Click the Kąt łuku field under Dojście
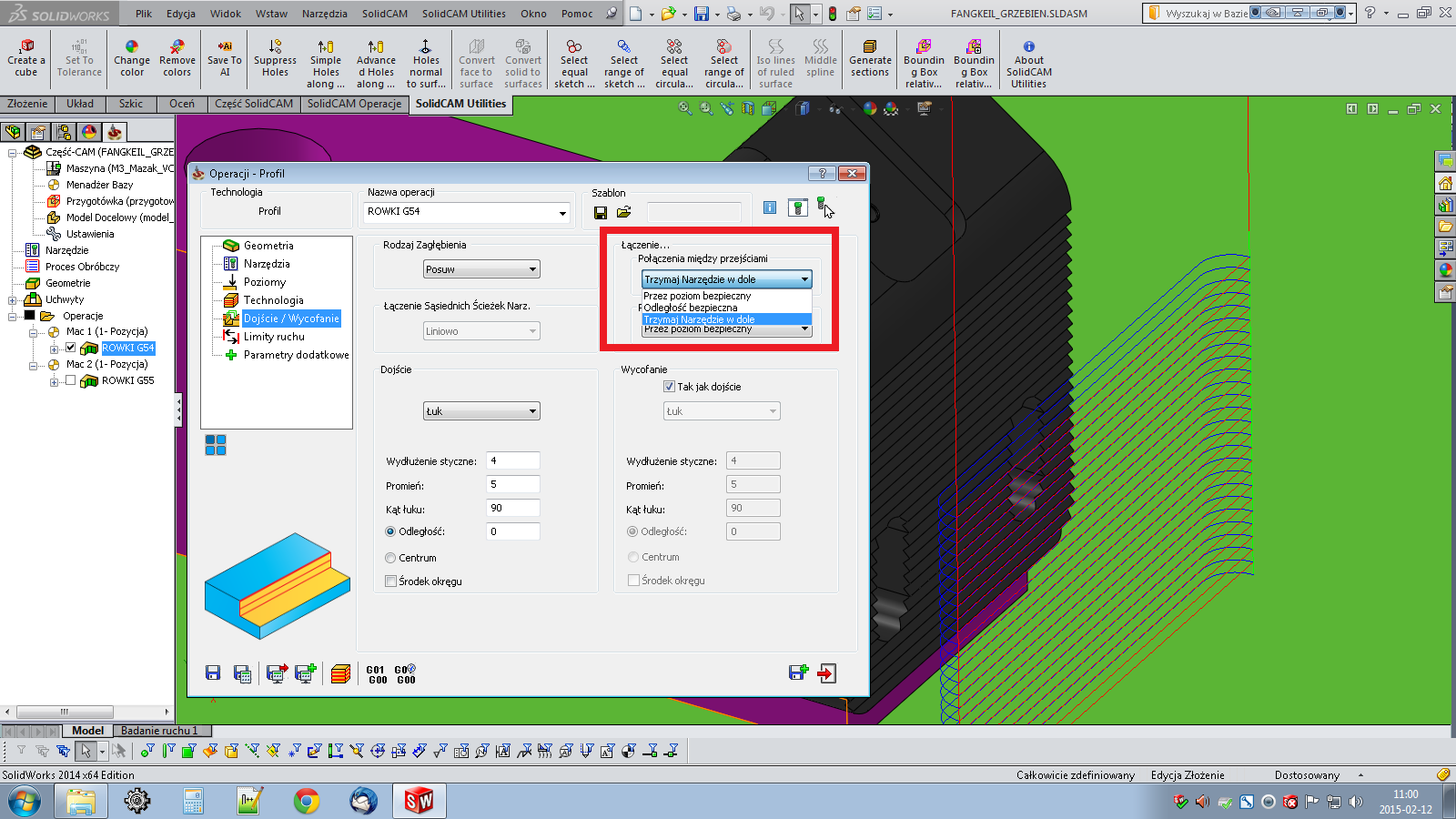The image size is (1456, 819). click(x=513, y=508)
